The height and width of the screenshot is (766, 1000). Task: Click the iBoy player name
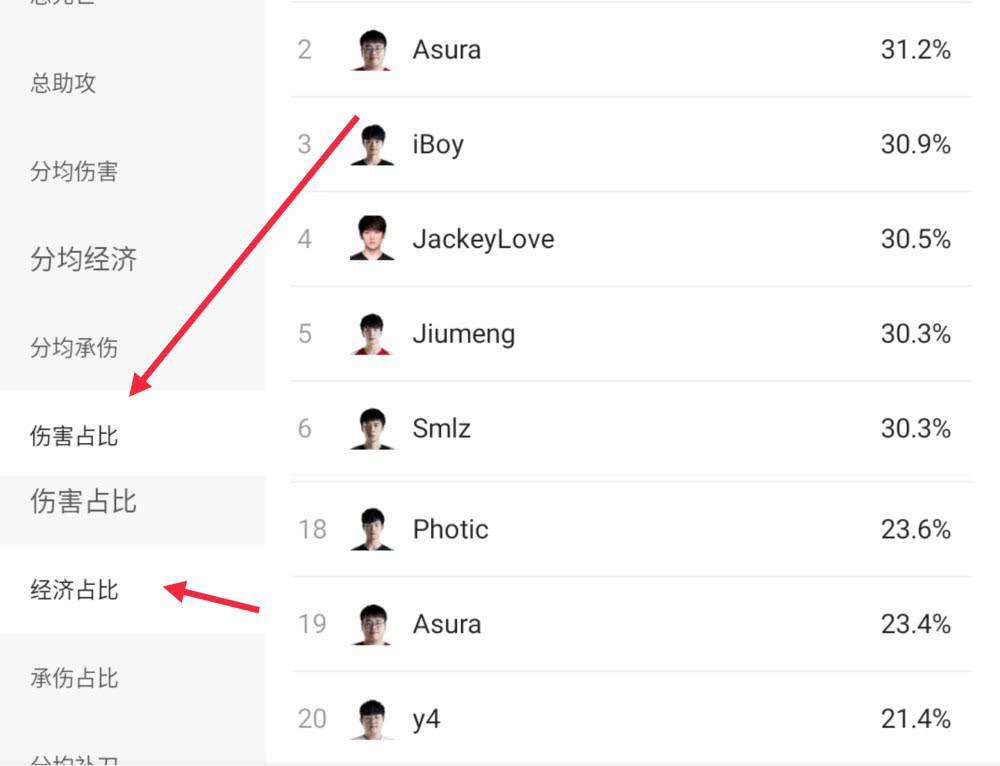point(438,145)
